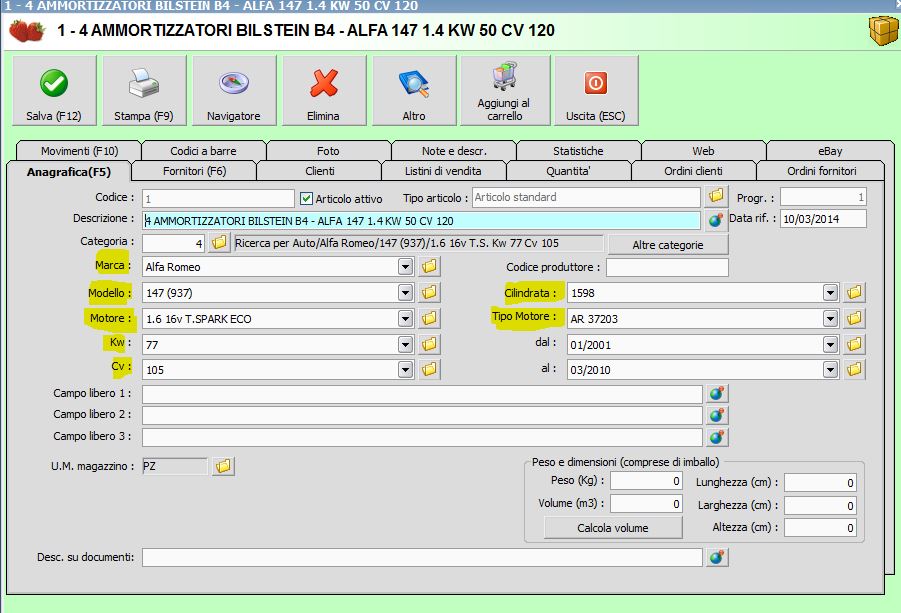Open folder lookup next to dal date
Viewport: 901px width, 613px height.
[854, 344]
